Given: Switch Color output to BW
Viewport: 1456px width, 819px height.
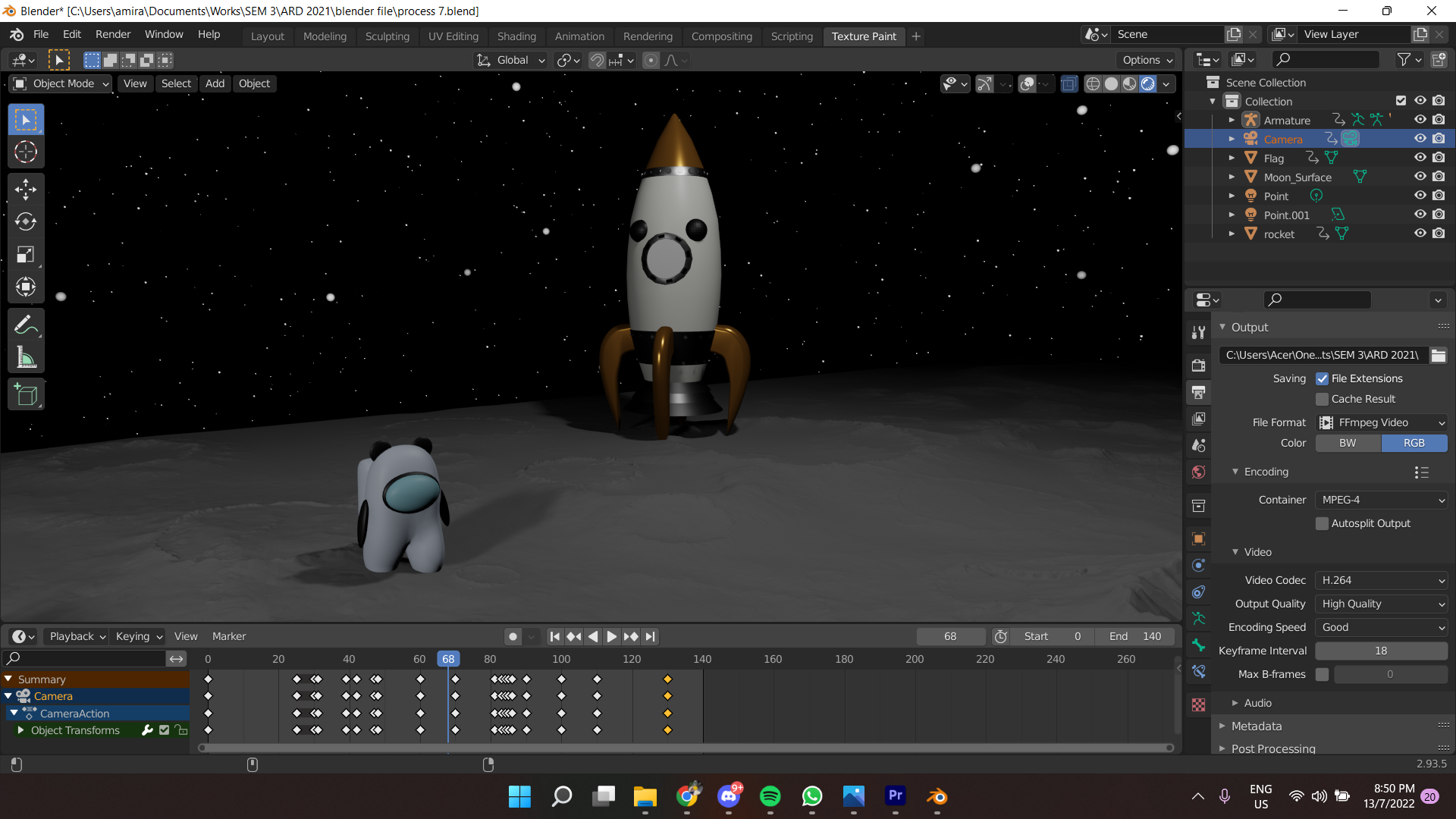Looking at the screenshot, I should 1348,443.
